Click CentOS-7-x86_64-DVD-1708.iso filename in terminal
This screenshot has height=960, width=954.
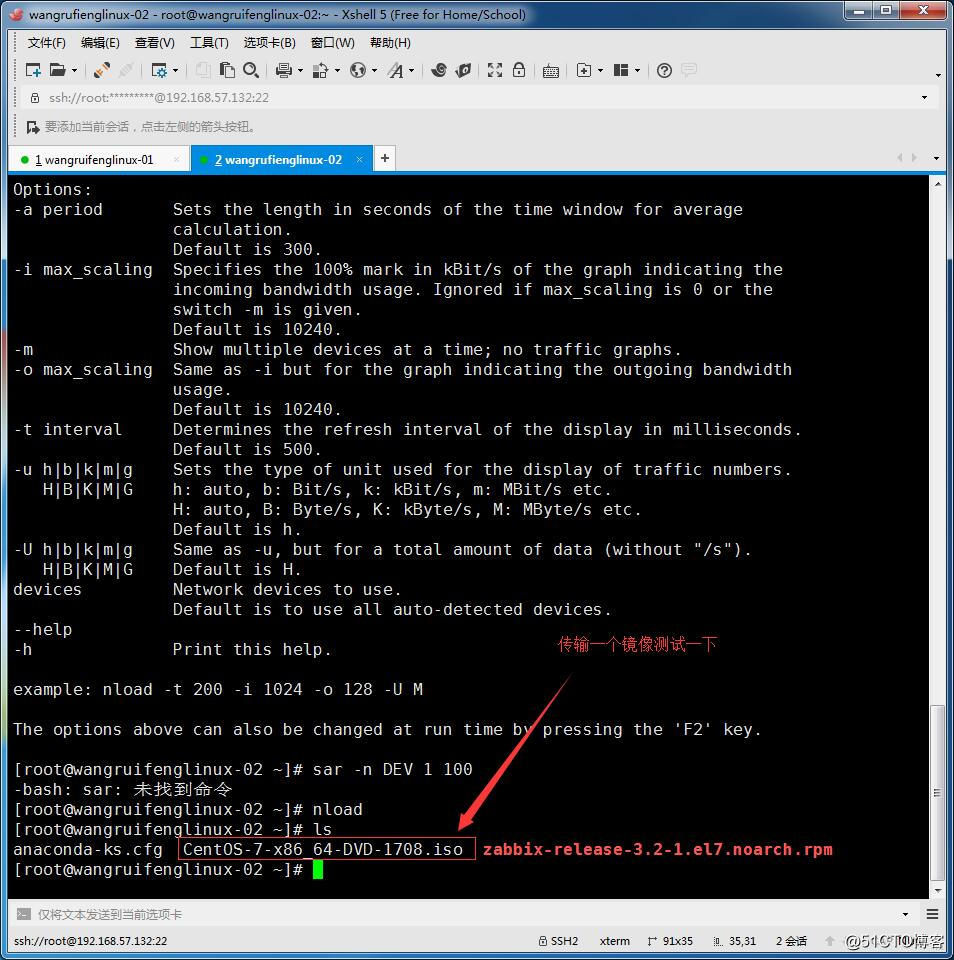click(323, 849)
